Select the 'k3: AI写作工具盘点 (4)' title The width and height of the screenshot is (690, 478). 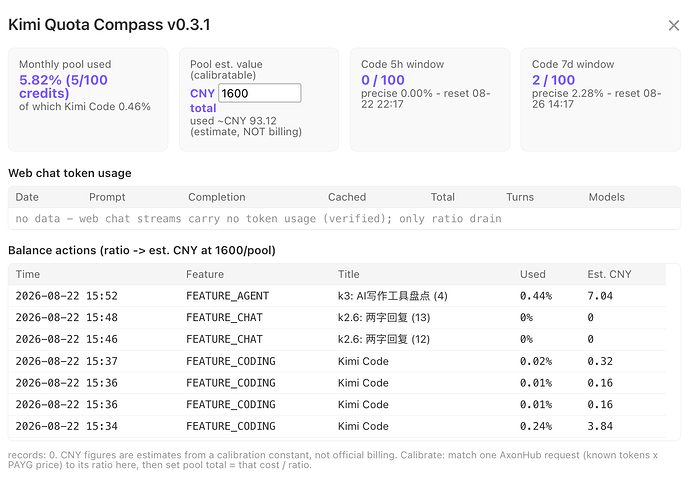click(x=393, y=296)
